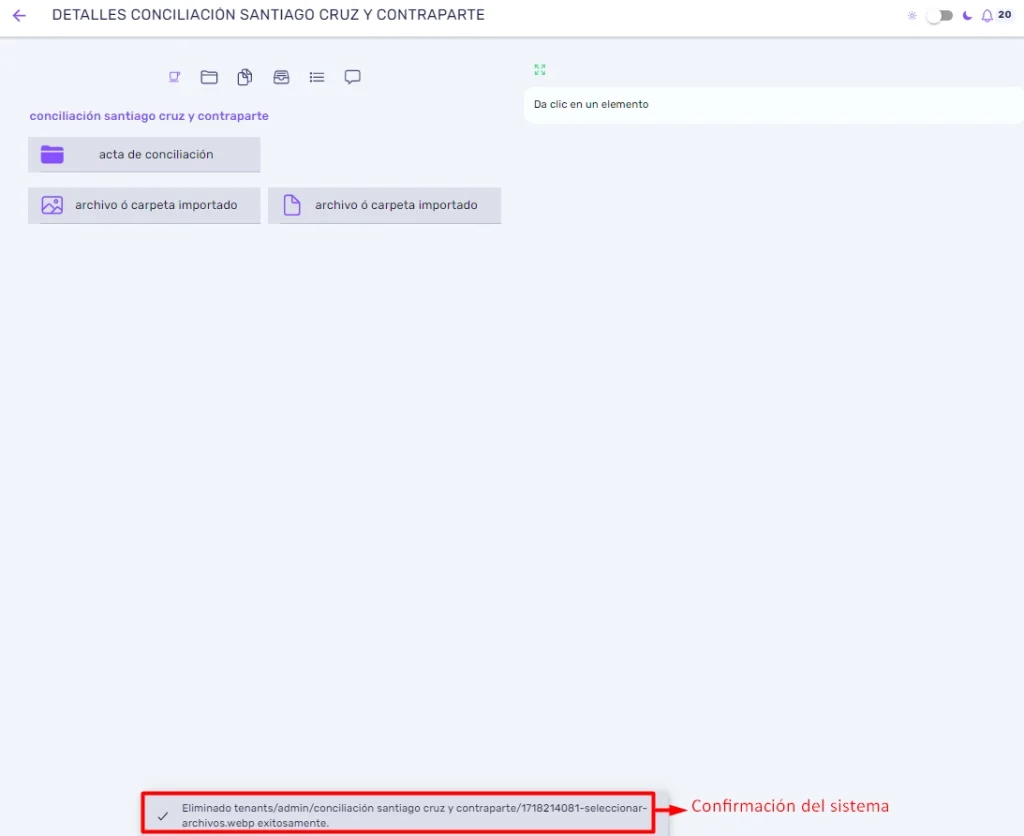
Task: Click the copy documents toolbar icon
Action: coord(245,77)
